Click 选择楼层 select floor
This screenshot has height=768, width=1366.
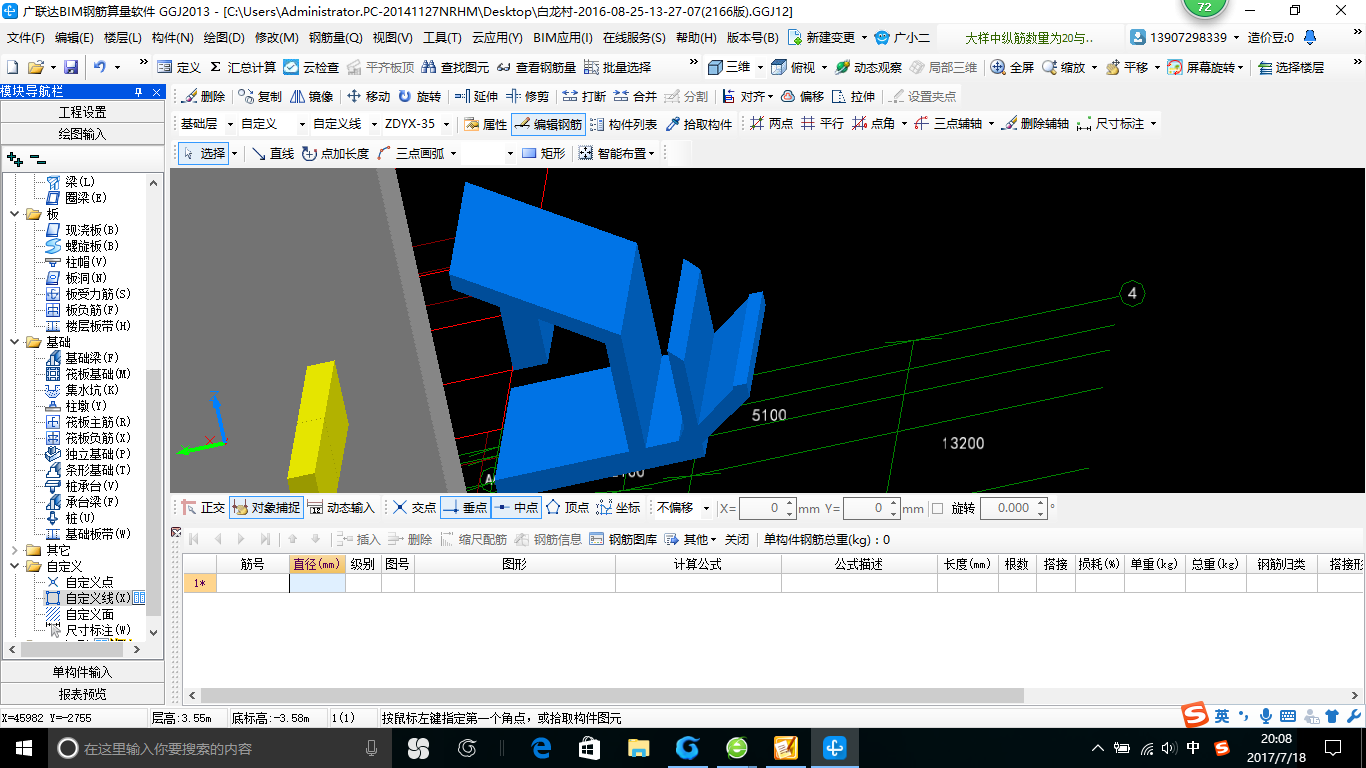coord(1292,67)
